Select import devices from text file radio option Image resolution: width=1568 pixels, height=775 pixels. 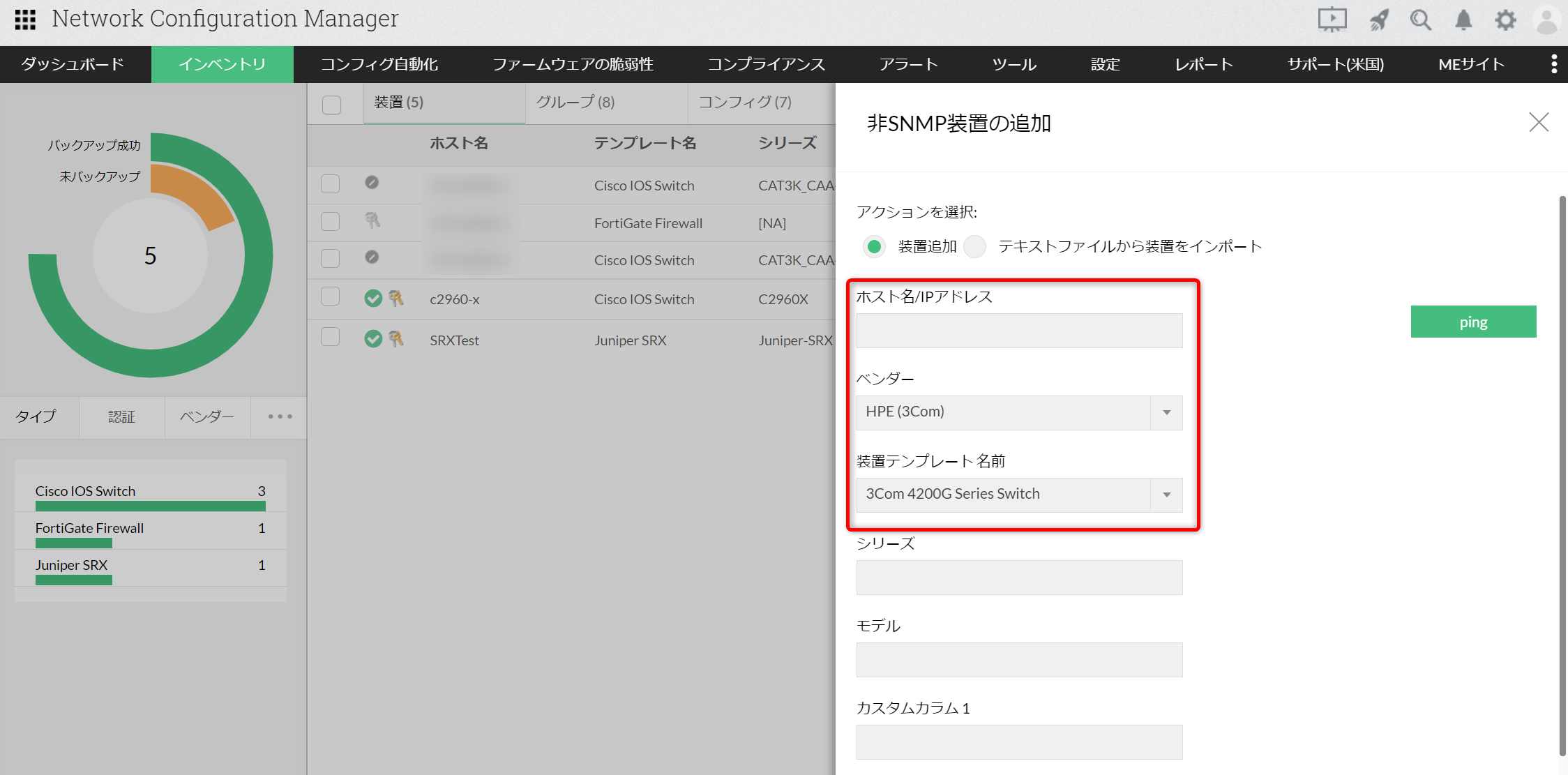click(974, 246)
